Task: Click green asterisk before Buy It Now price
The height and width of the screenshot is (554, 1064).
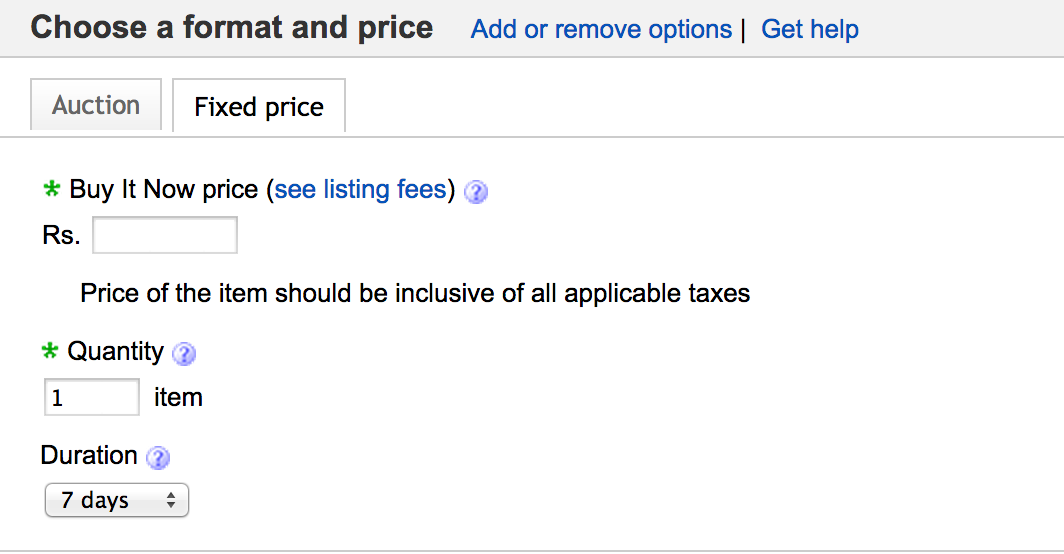Action: [x=51, y=189]
